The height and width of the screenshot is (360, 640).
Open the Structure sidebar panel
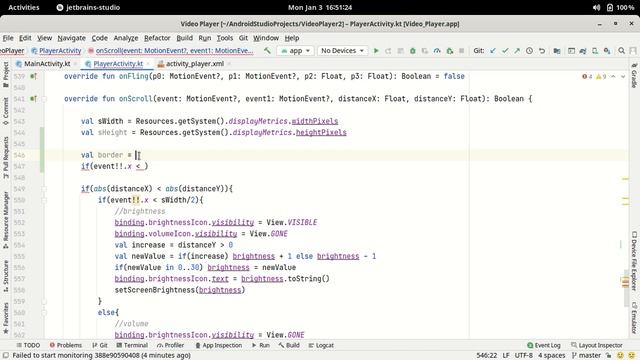6,276
